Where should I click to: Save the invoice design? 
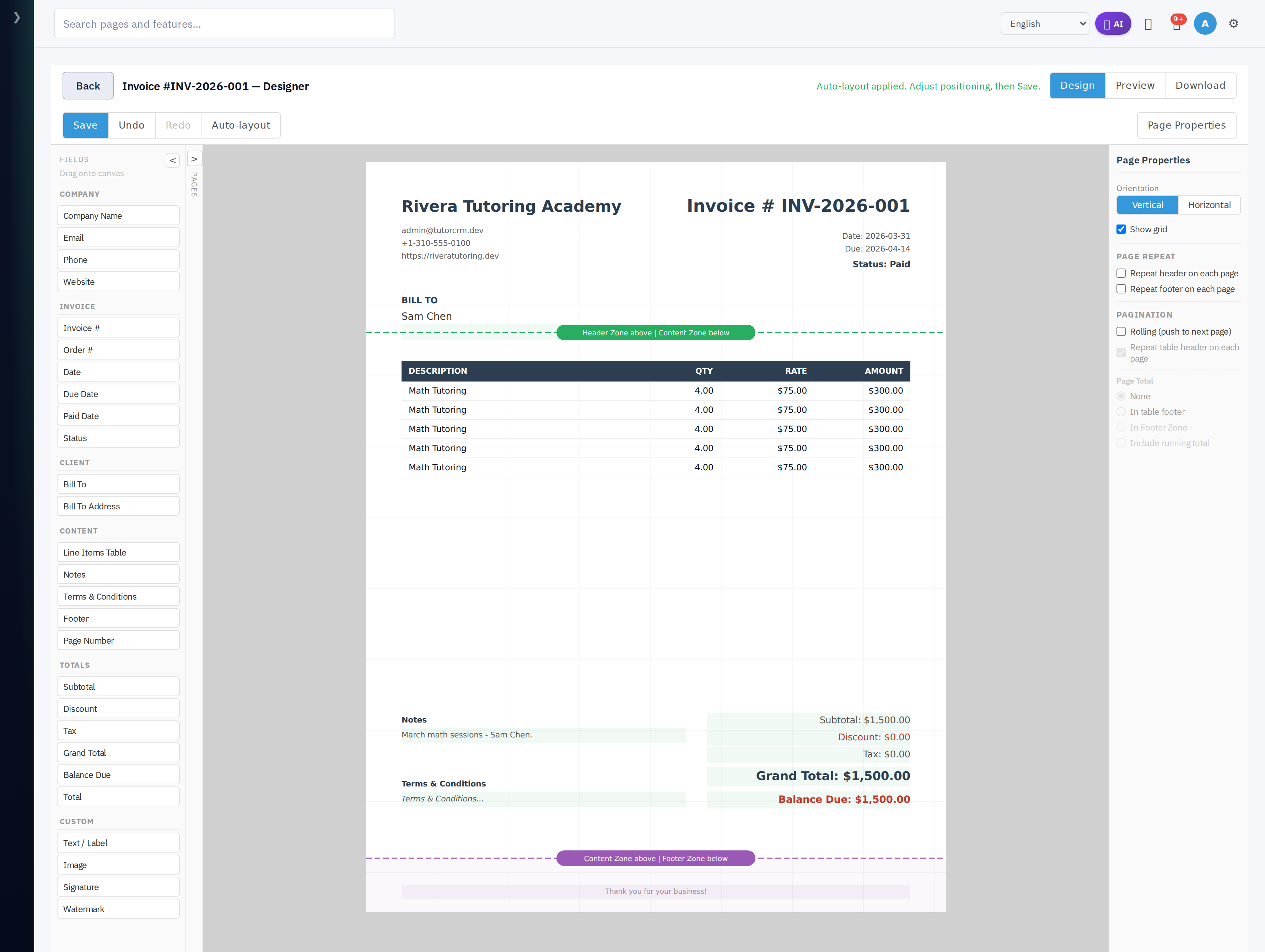click(x=85, y=125)
